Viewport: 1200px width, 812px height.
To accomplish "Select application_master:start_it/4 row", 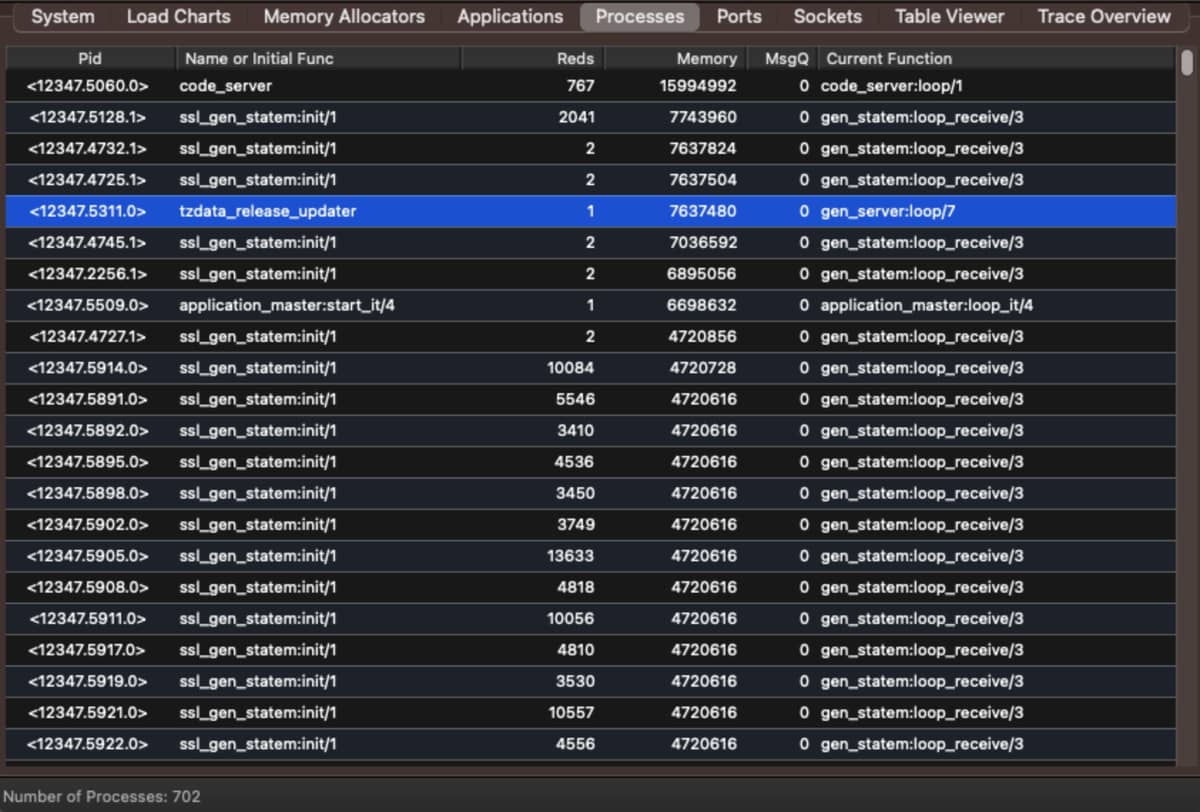I will coord(590,305).
